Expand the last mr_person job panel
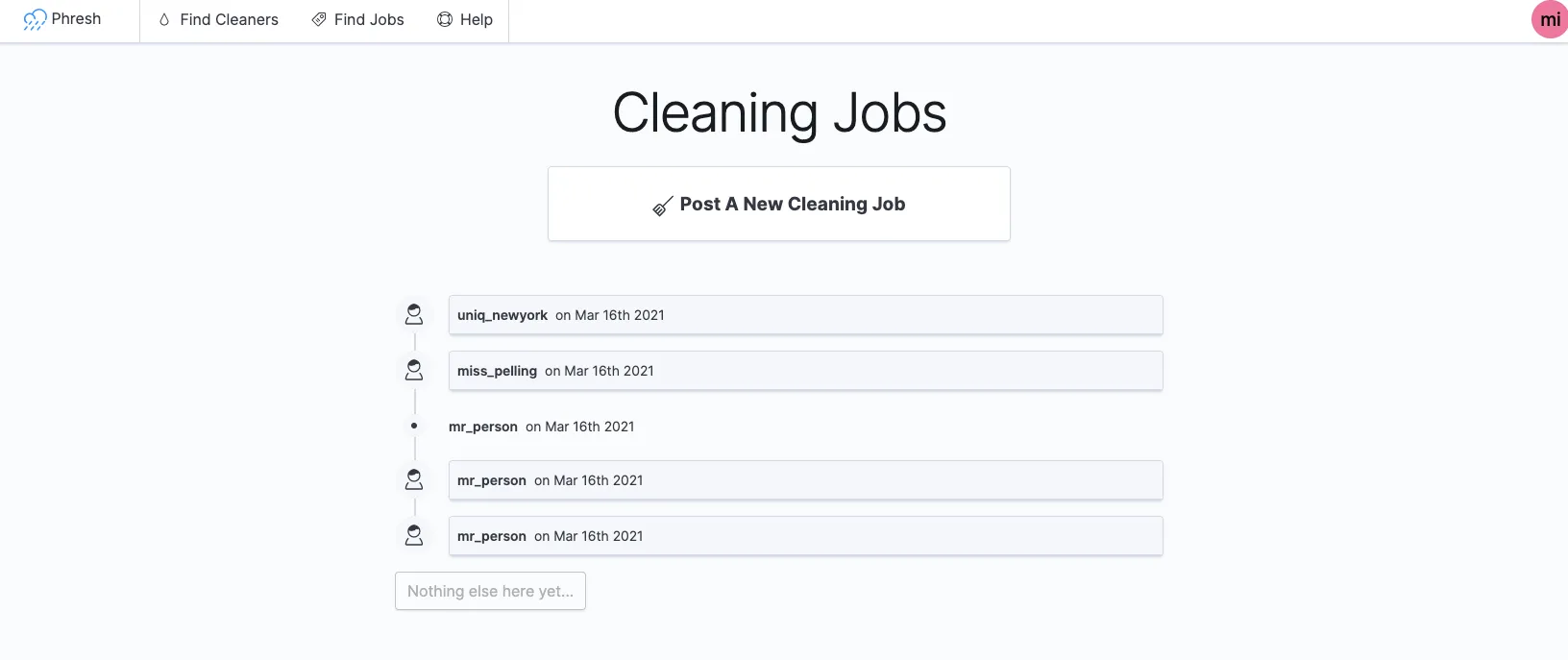Image resolution: width=1568 pixels, height=660 pixels. tap(806, 536)
